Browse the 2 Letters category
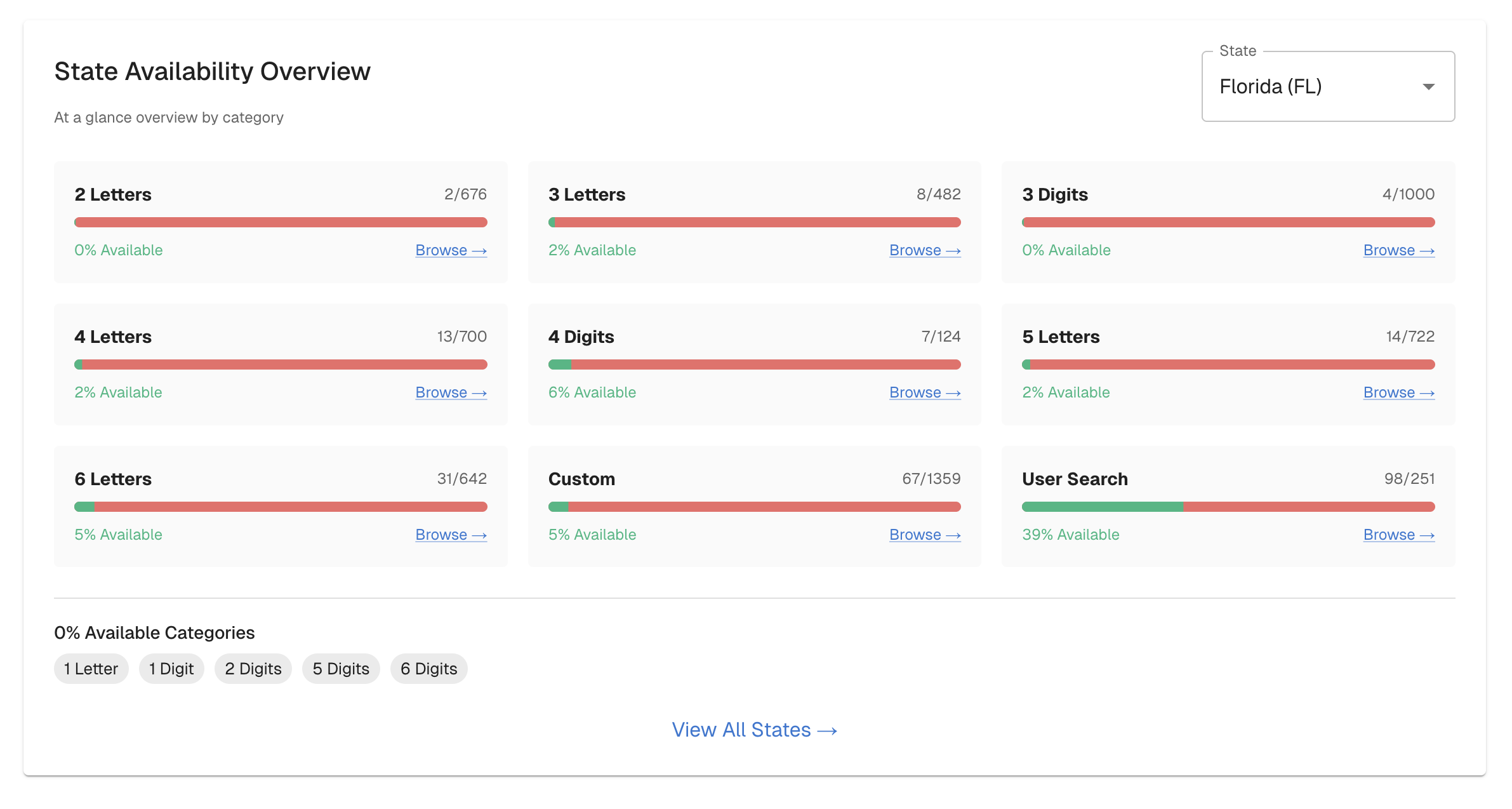 click(x=451, y=250)
